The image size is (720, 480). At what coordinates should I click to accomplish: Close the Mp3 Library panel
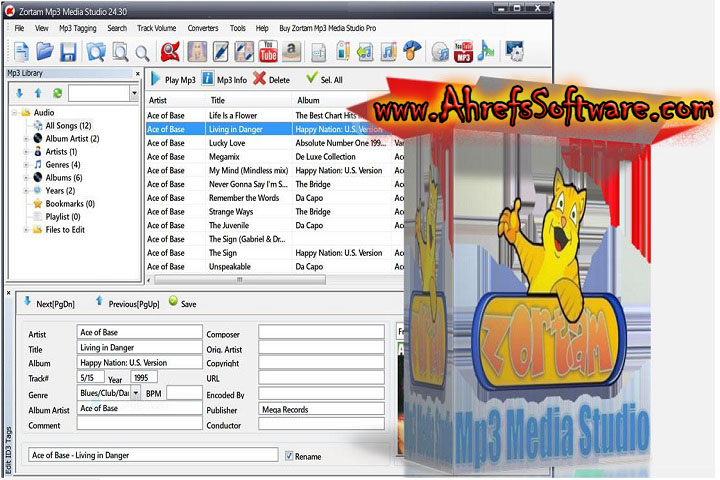(138, 73)
